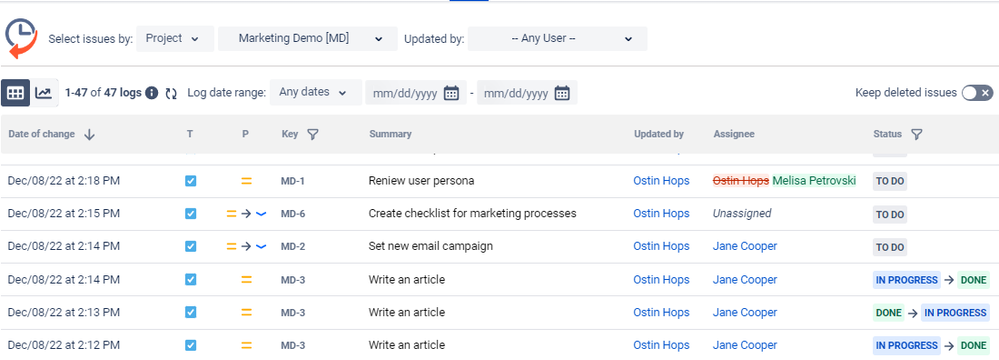
Task: Click priority change icons in MD-2 row
Action: (247, 247)
